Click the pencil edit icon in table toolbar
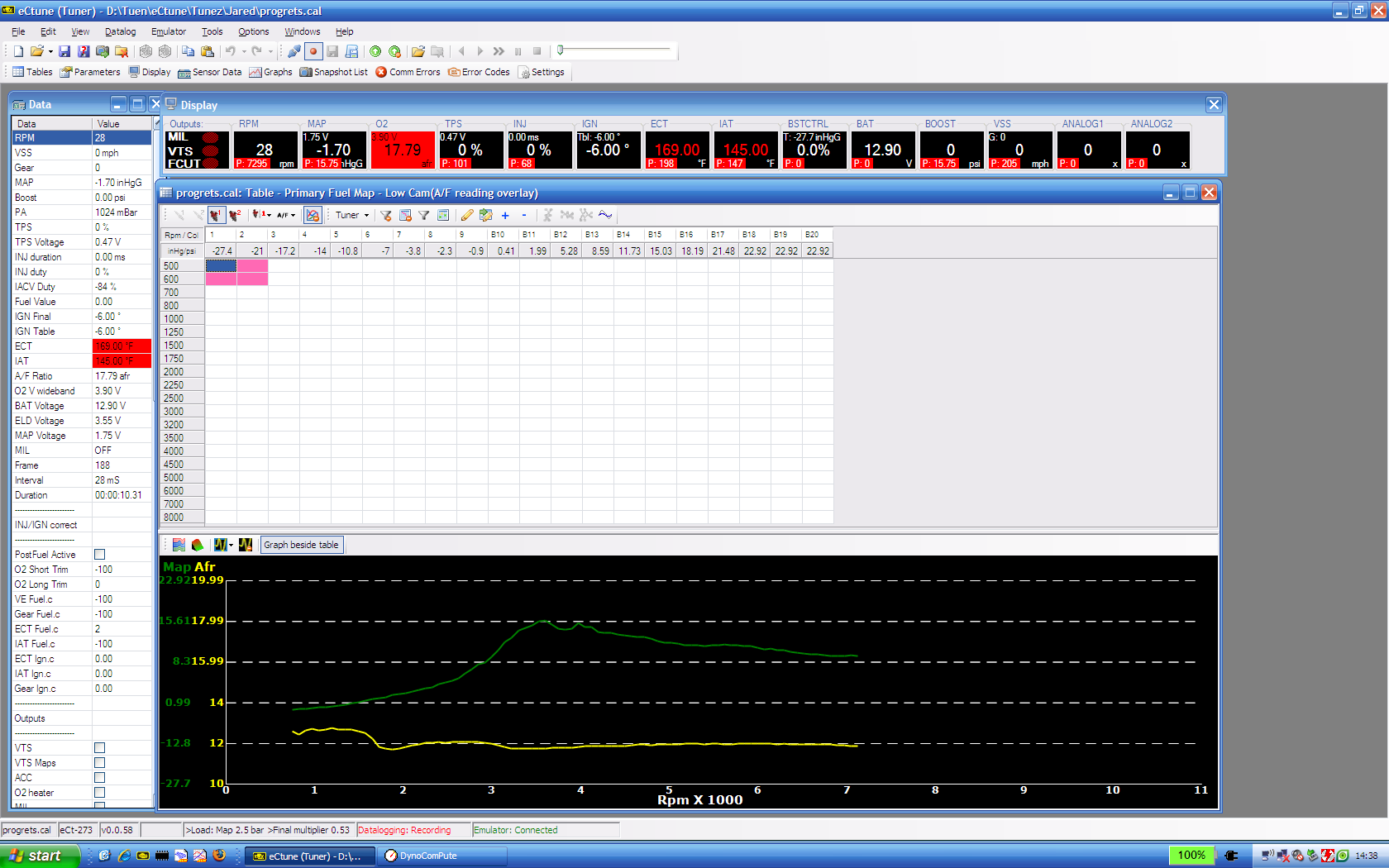The width and height of the screenshot is (1389, 868). tap(467, 215)
